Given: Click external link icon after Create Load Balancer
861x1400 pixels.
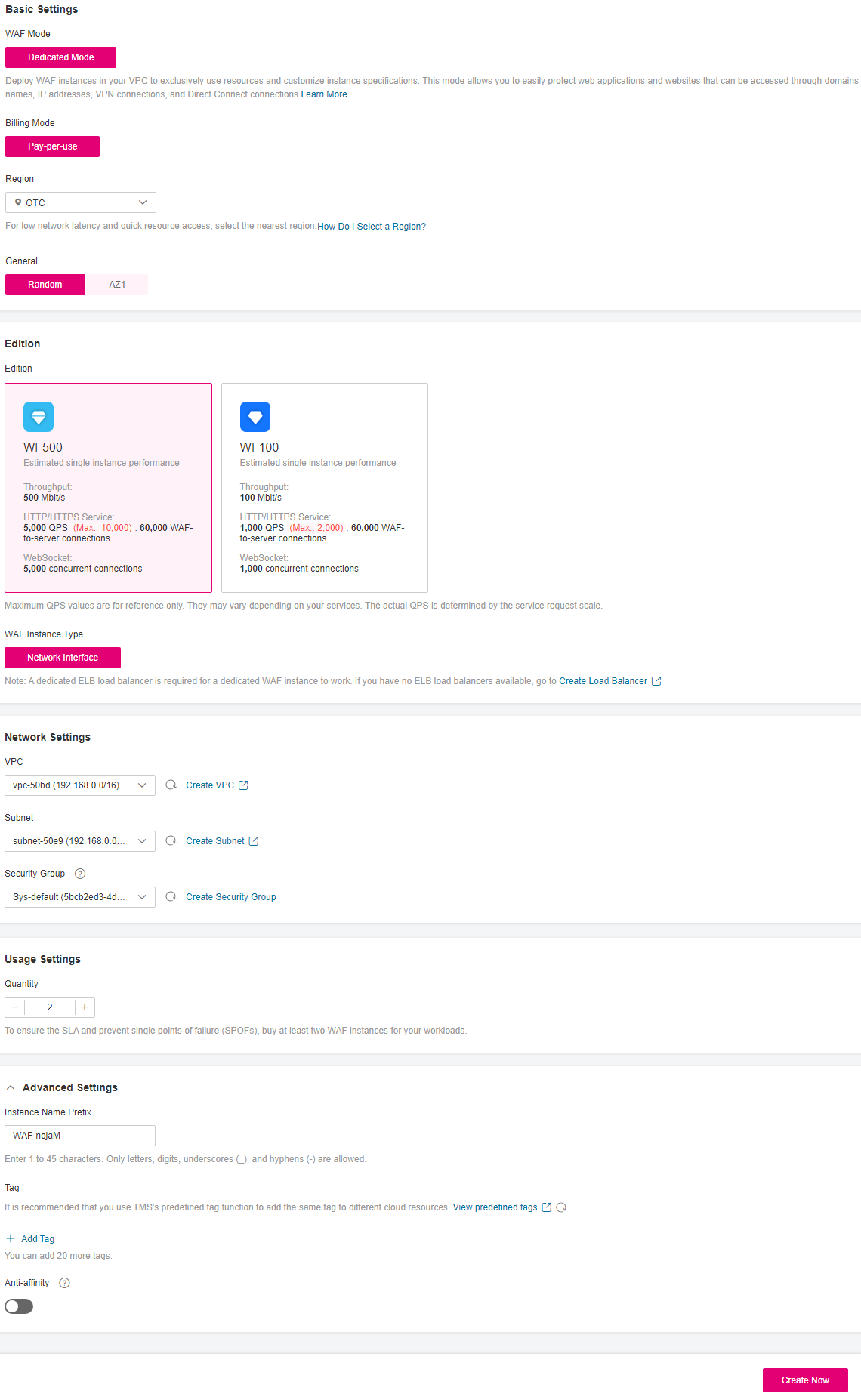Looking at the screenshot, I should coord(656,681).
